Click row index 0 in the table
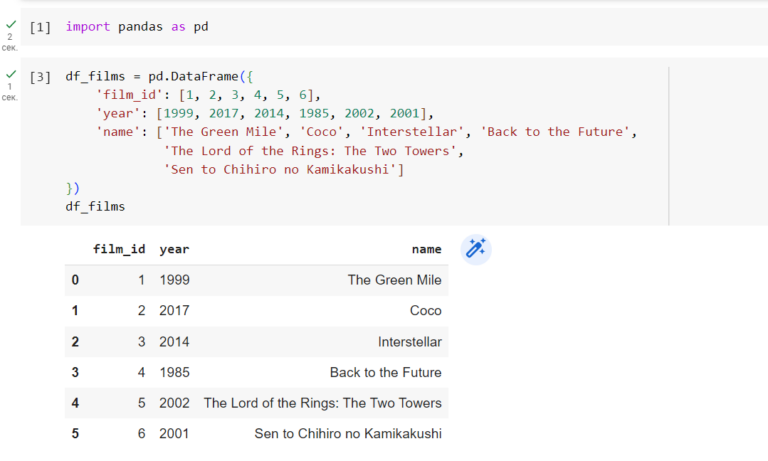Screen dimensions: 768x461 click(x=75, y=280)
